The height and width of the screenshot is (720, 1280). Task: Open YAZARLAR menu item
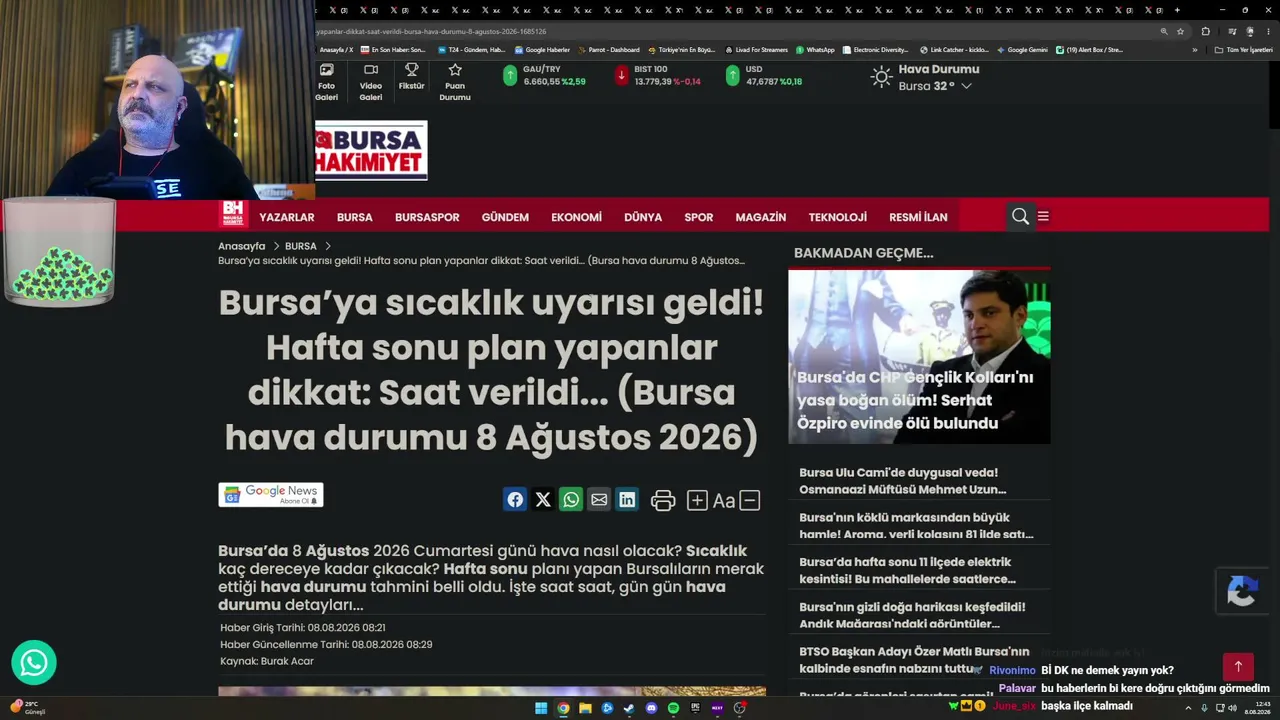[x=287, y=217]
